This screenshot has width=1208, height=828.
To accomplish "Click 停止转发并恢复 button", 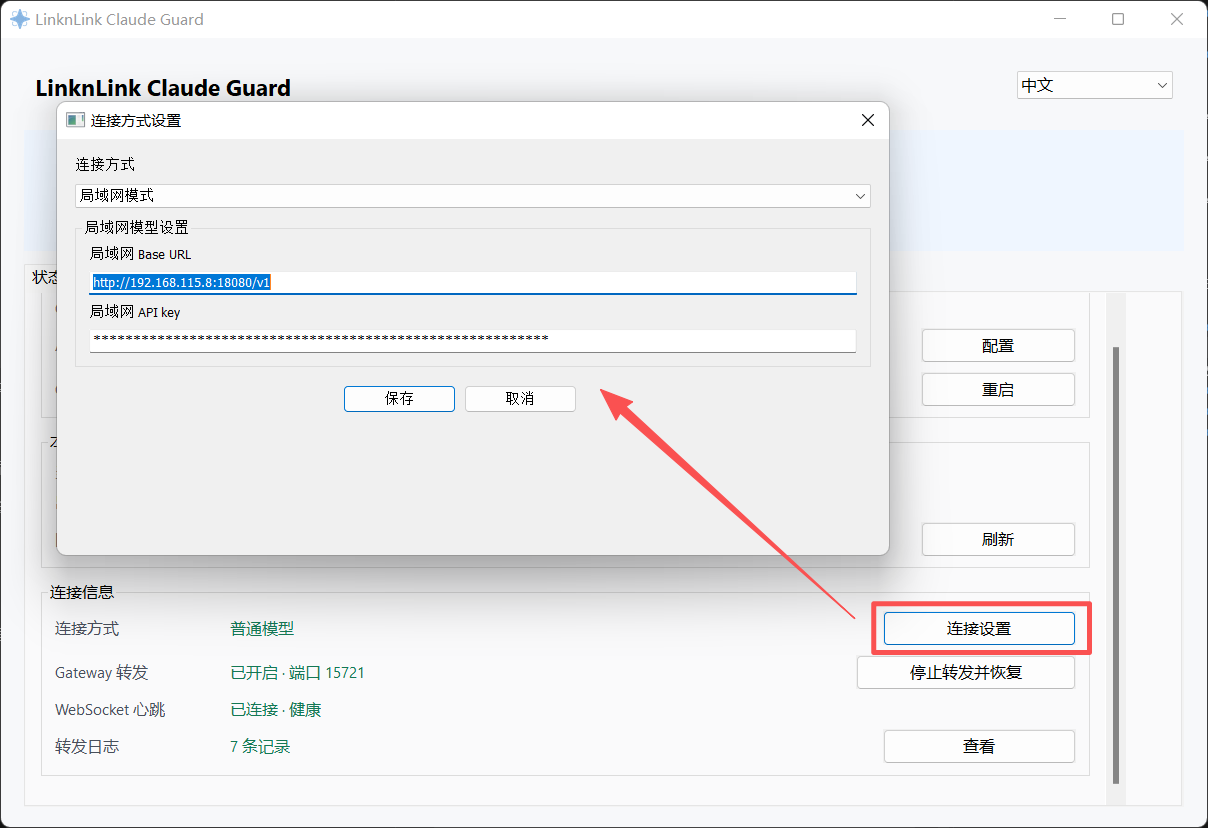I will [966, 672].
